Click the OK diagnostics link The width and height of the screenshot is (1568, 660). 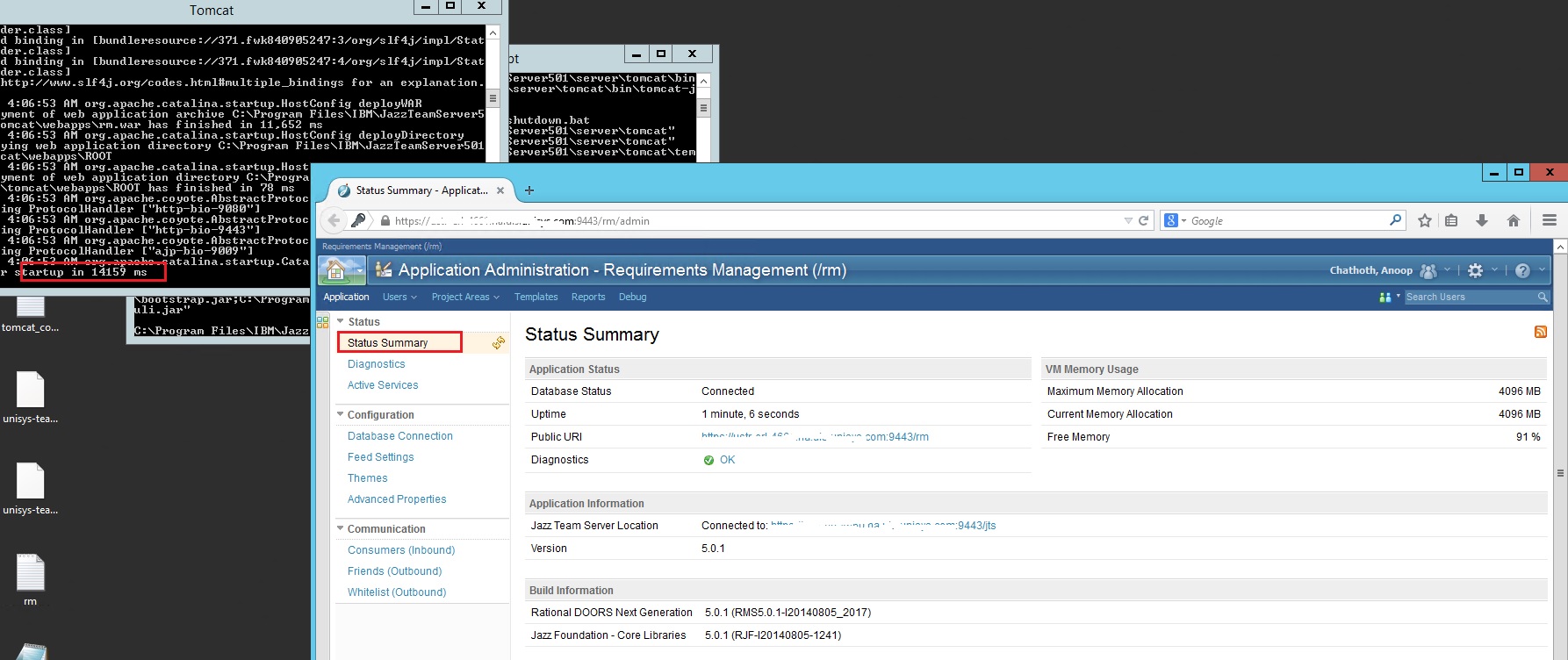pyautogui.click(x=727, y=460)
